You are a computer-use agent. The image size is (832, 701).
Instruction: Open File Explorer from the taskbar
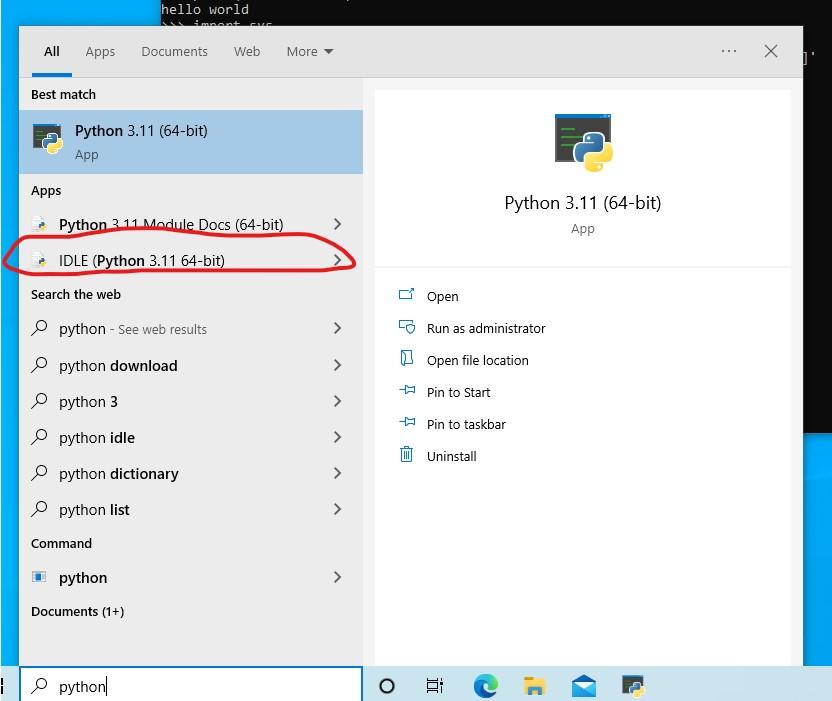tap(535, 686)
